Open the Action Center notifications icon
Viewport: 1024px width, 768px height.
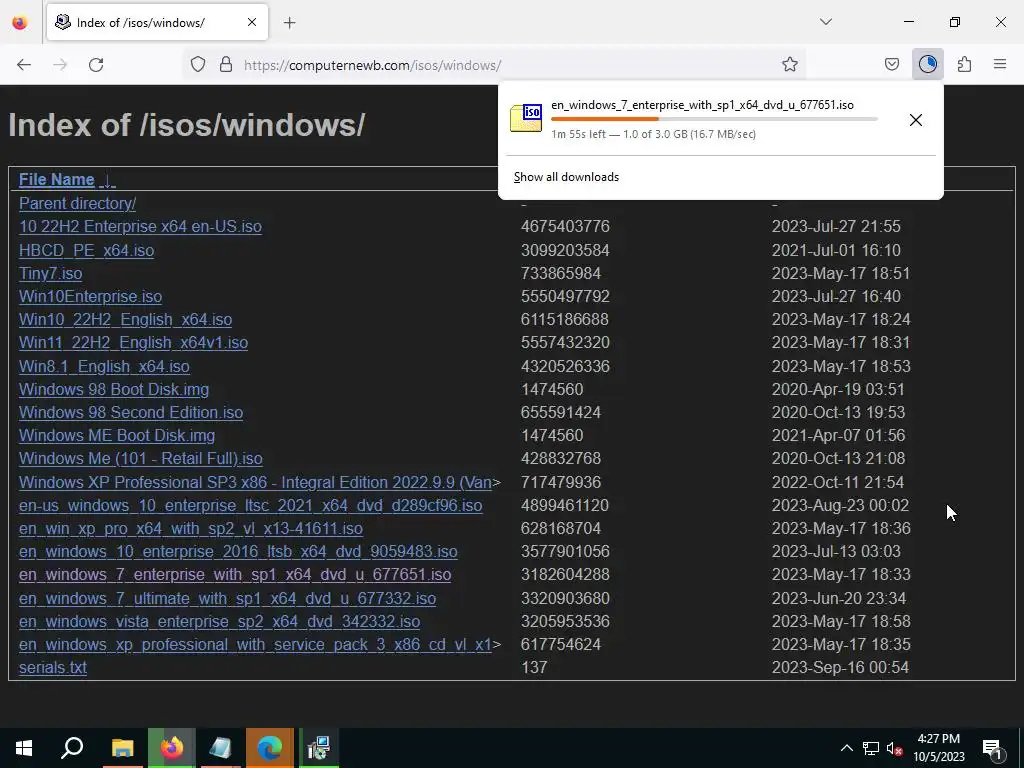point(992,748)
